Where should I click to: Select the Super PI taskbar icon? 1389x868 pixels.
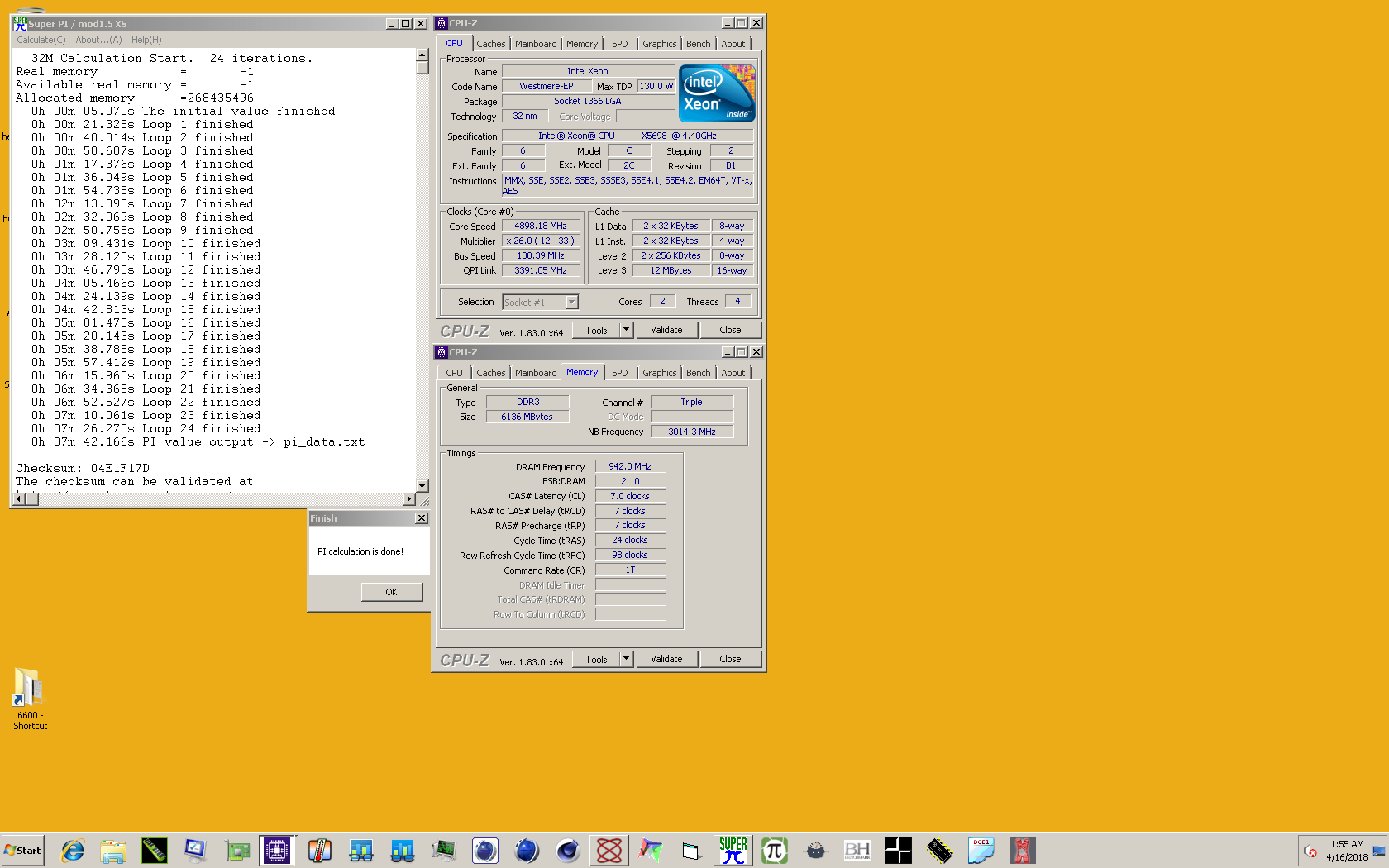733,851
